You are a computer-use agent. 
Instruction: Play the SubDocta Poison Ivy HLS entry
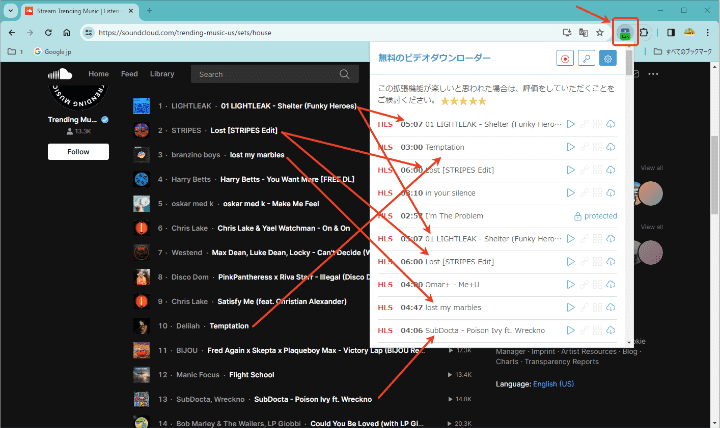point(571,330)
